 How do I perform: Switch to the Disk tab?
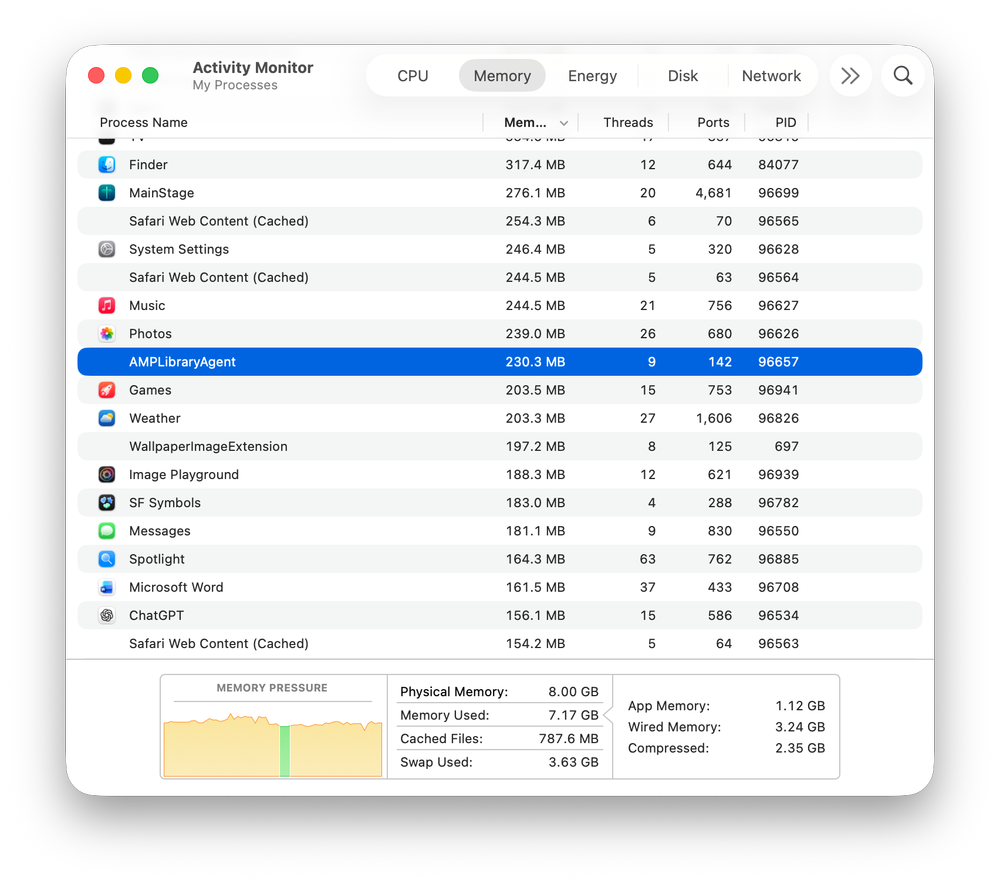(x=682, y=76)
